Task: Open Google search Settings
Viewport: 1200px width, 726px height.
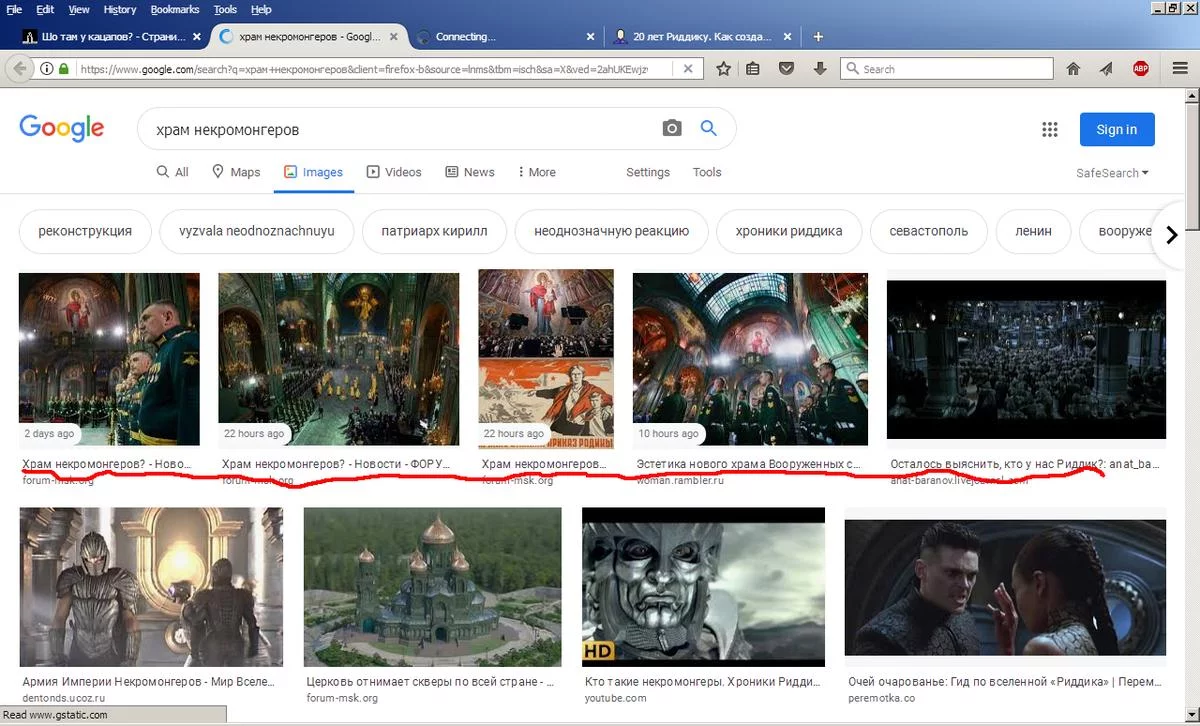Action: [648, 172]
